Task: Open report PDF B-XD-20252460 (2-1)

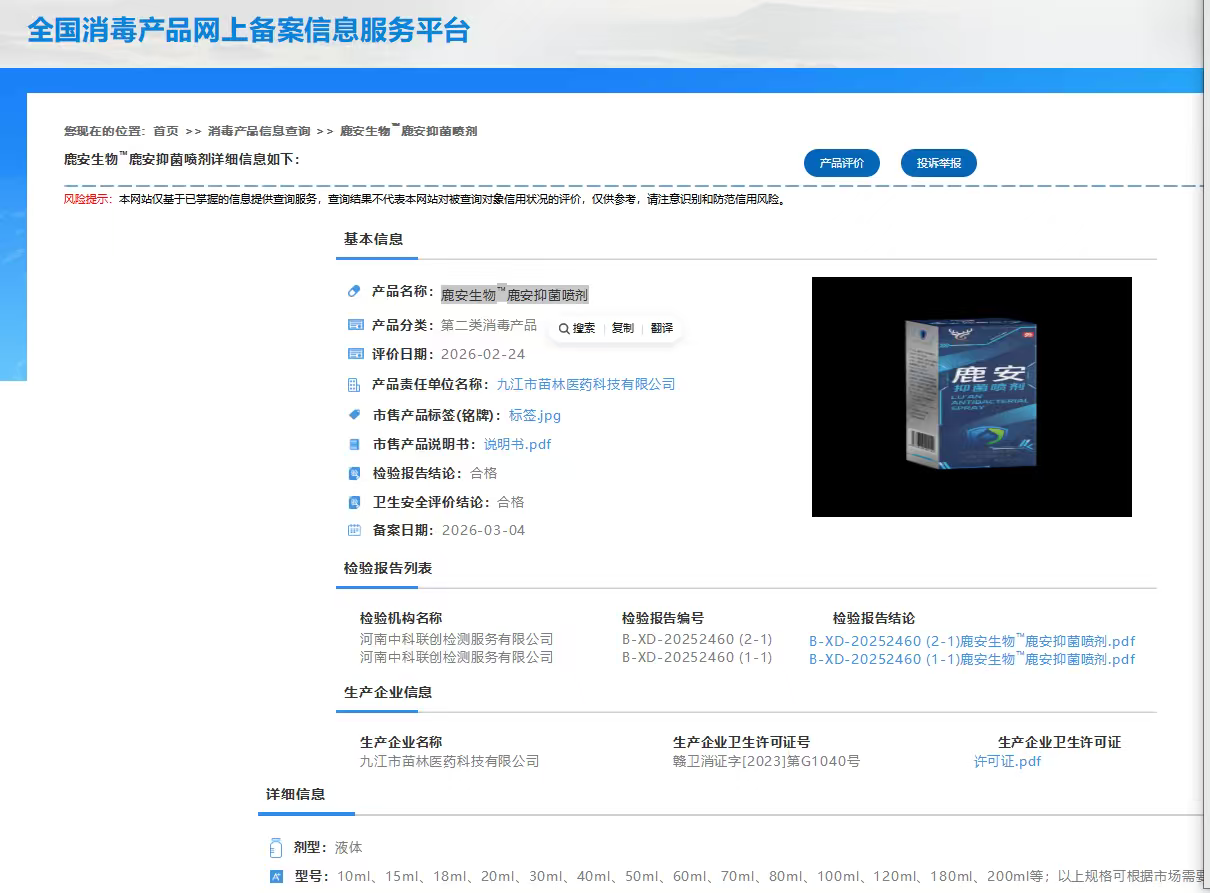Action: coord(972,641)
